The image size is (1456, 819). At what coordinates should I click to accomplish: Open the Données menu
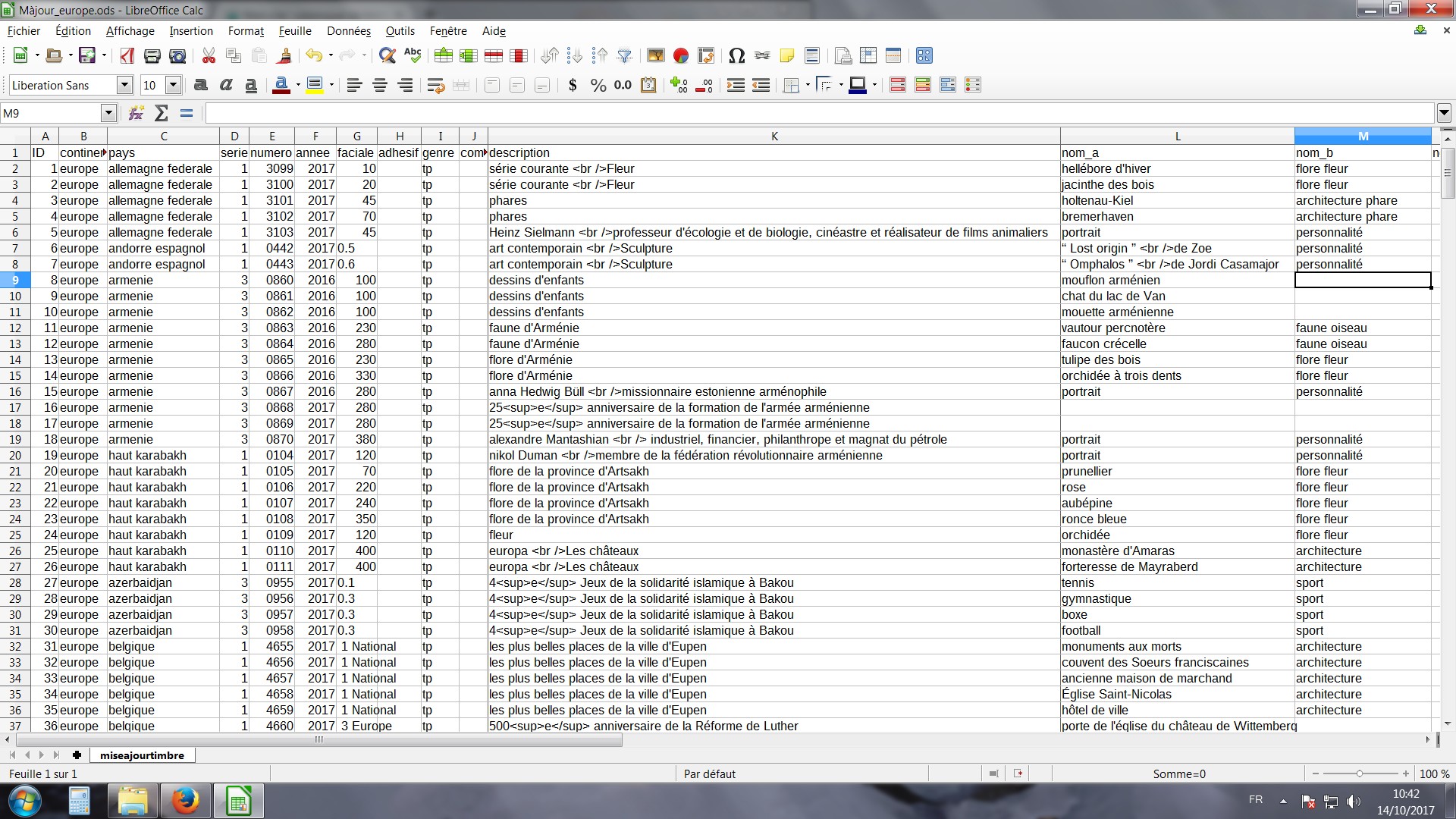pos(349,31)
